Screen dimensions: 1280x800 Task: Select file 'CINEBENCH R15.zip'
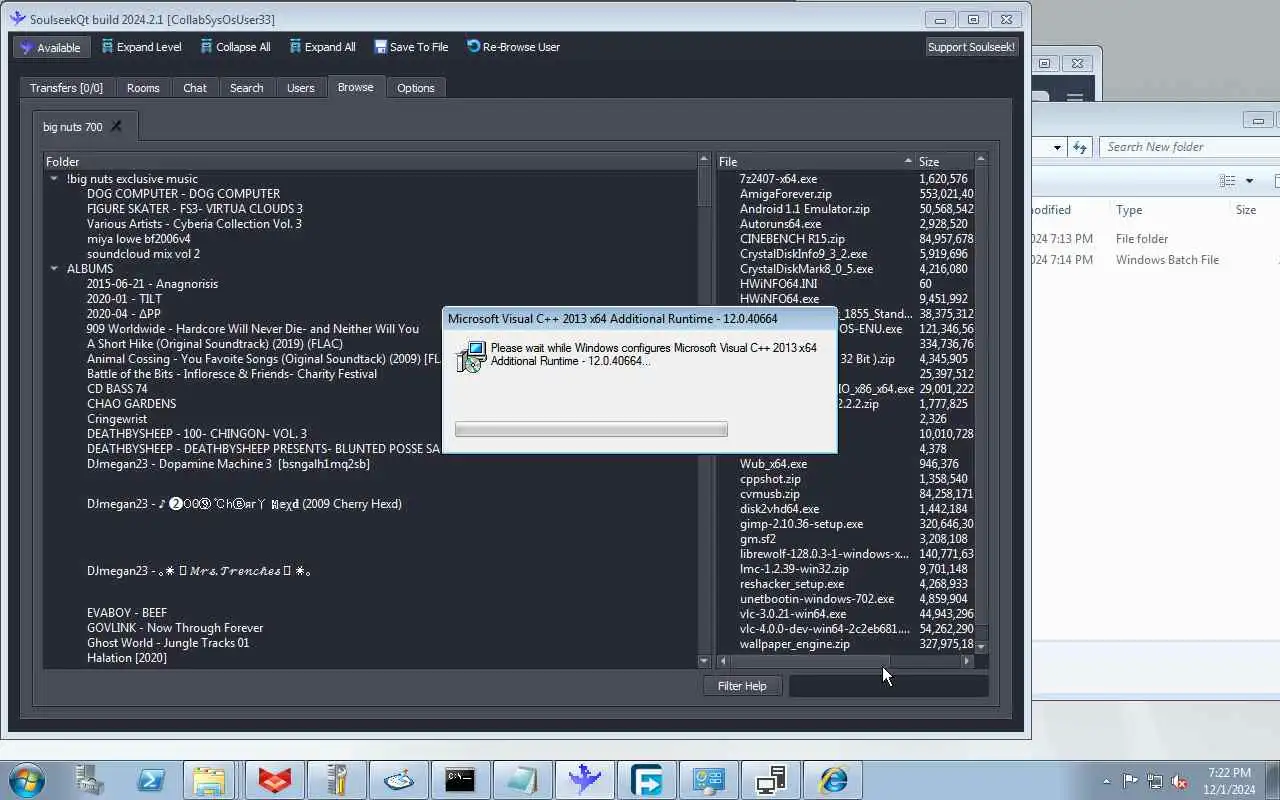click(792, 239)
